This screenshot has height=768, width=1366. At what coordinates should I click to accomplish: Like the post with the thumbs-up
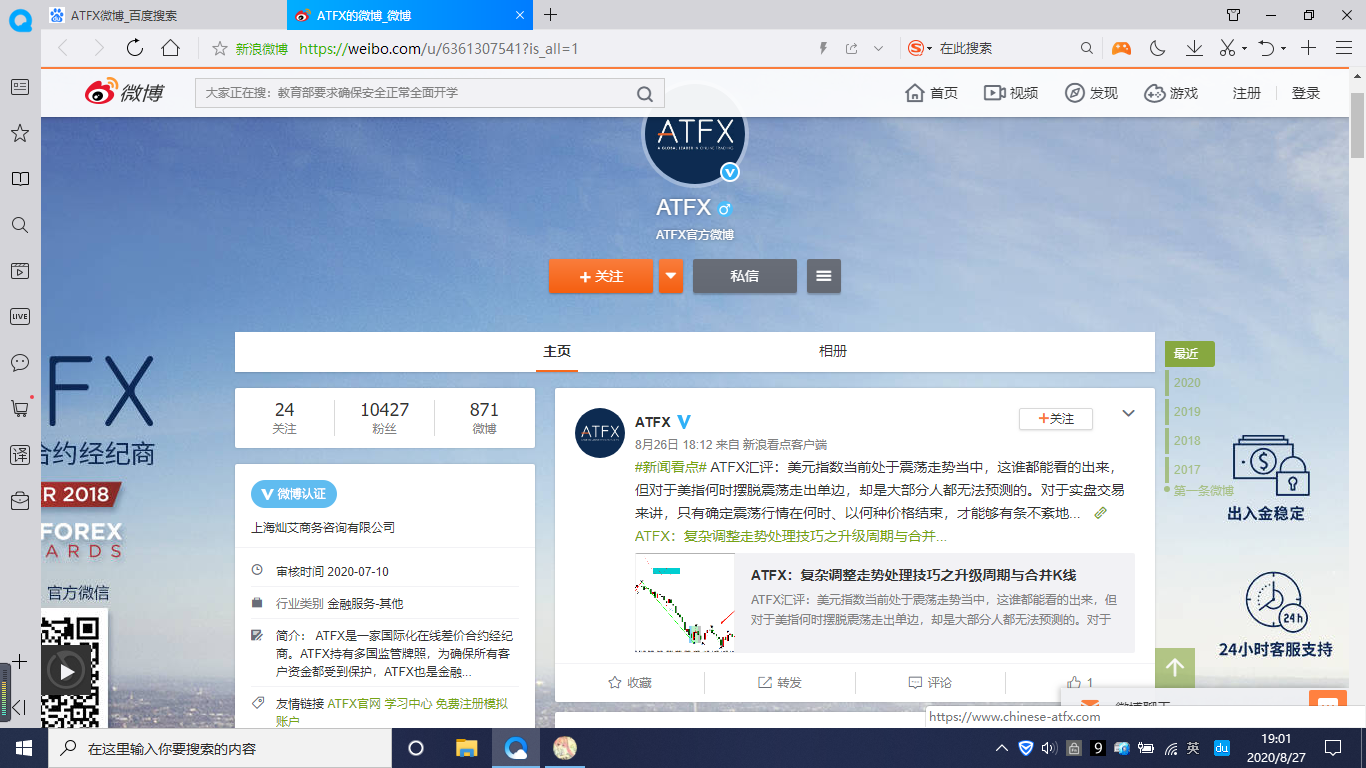tap(1079, 682)
